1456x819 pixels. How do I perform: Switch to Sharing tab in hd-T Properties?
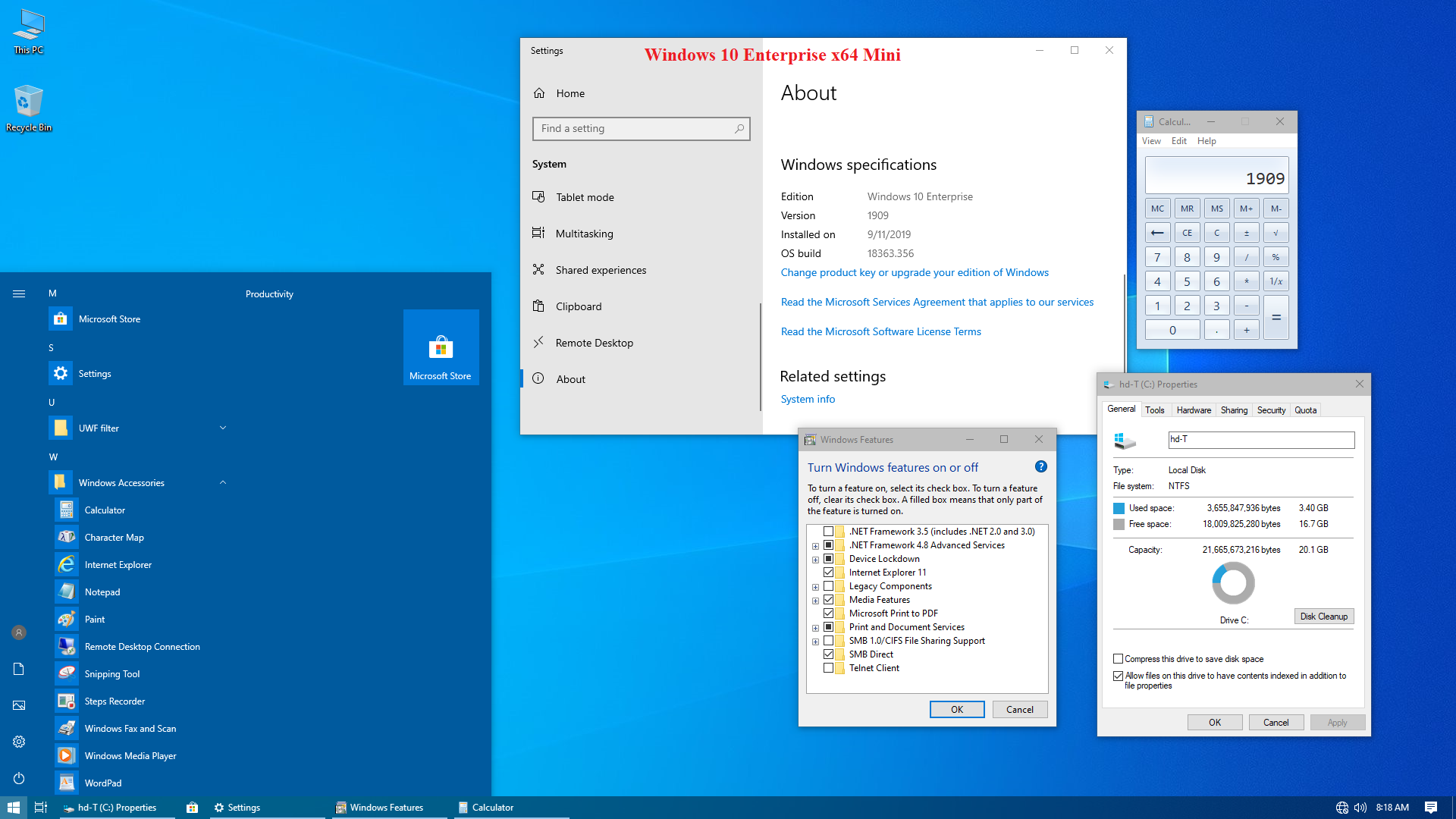point(1233,410)
